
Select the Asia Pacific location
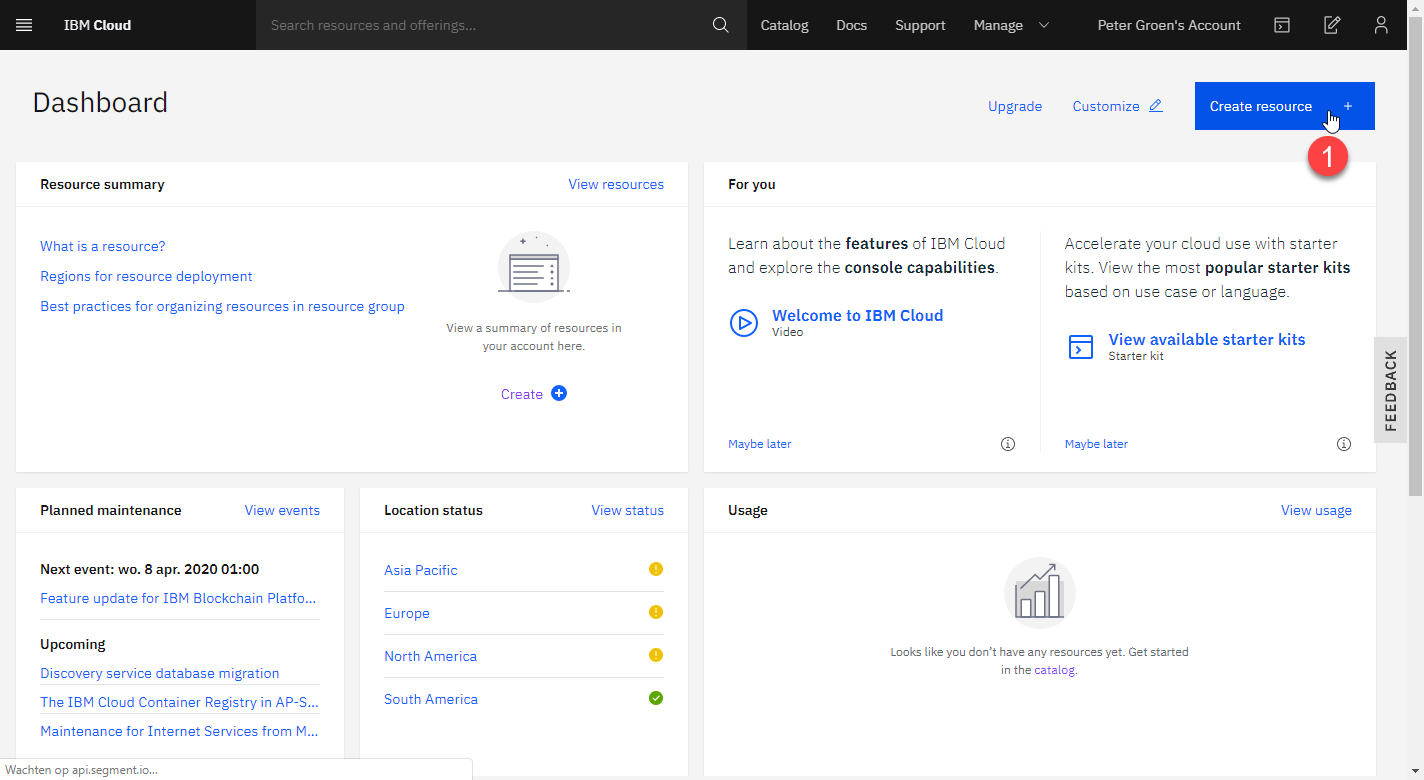(x=421, y=570)
